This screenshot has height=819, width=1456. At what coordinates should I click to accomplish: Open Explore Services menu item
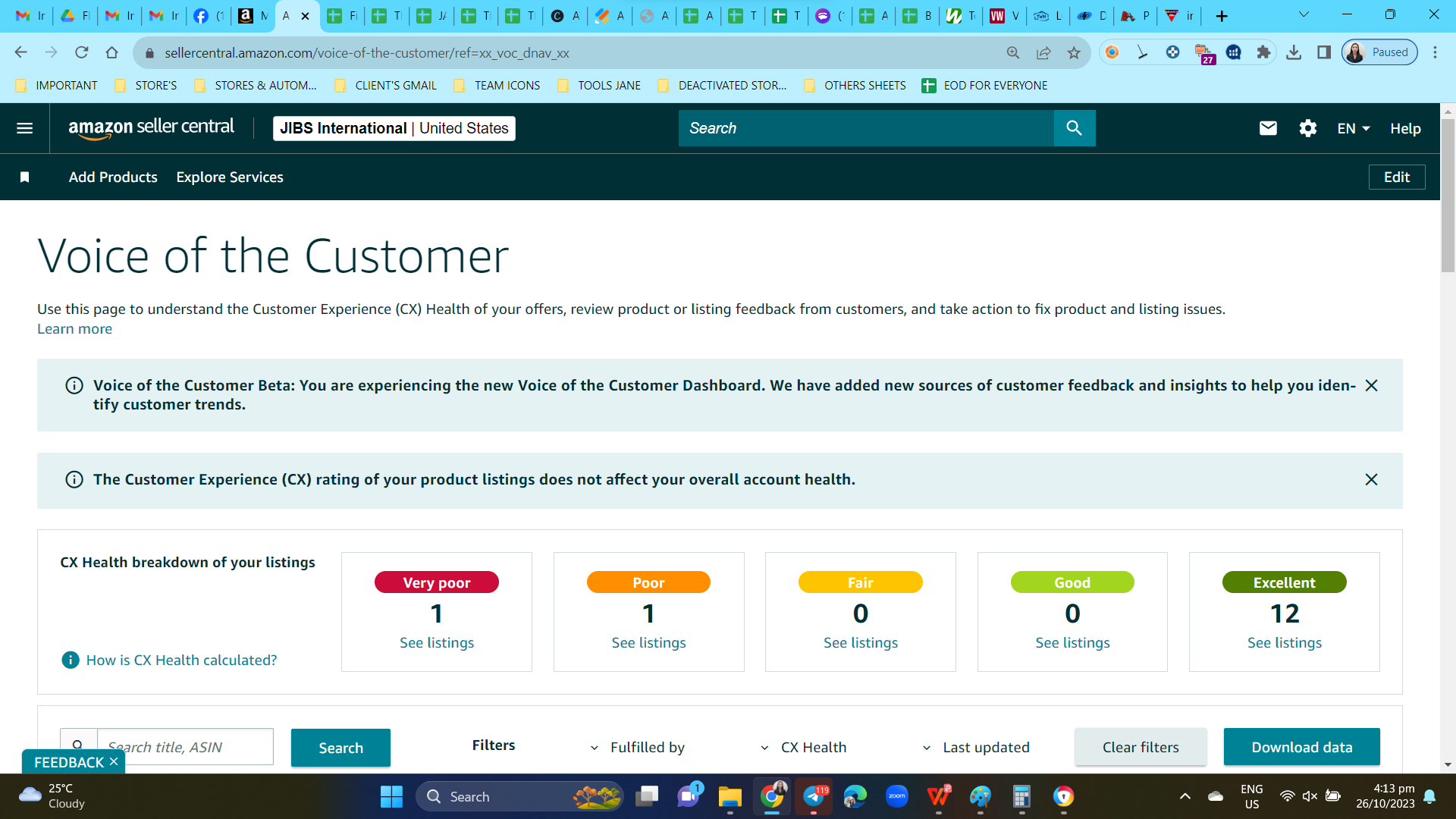pos(230,177)
